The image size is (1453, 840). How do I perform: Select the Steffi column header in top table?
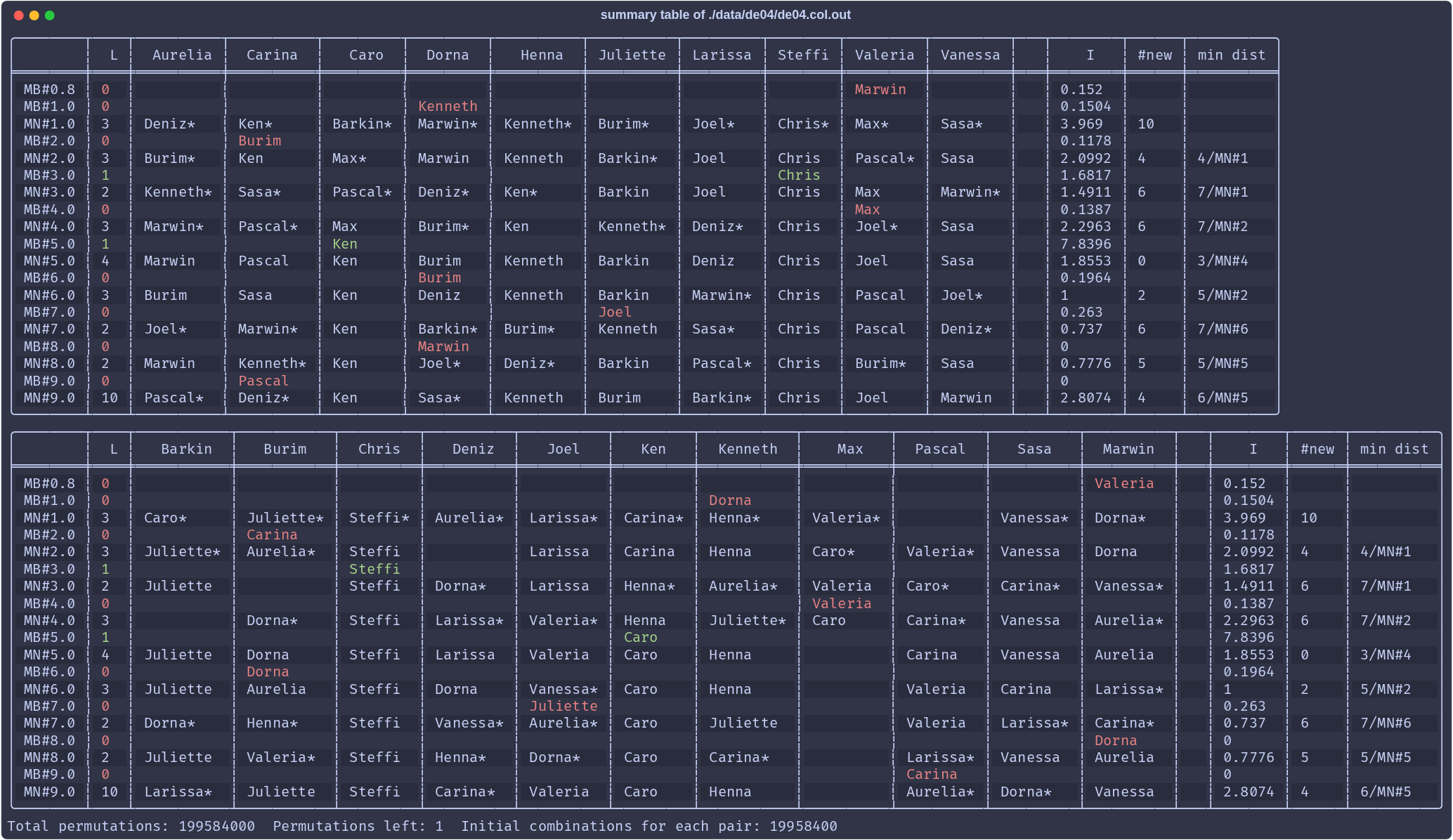click(x=803, y=55)
